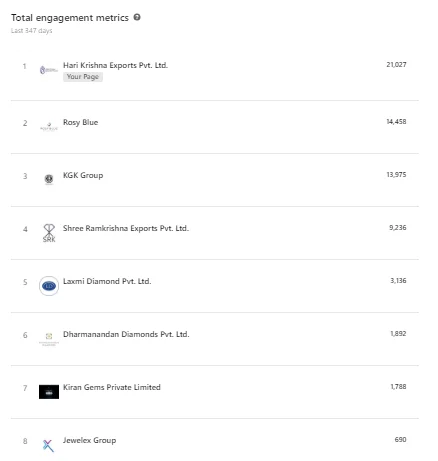The image size is (438, 461).
Task: Click Kiran Gems Private Limited name
Action: pyautogui.click(x=112, y=387)
